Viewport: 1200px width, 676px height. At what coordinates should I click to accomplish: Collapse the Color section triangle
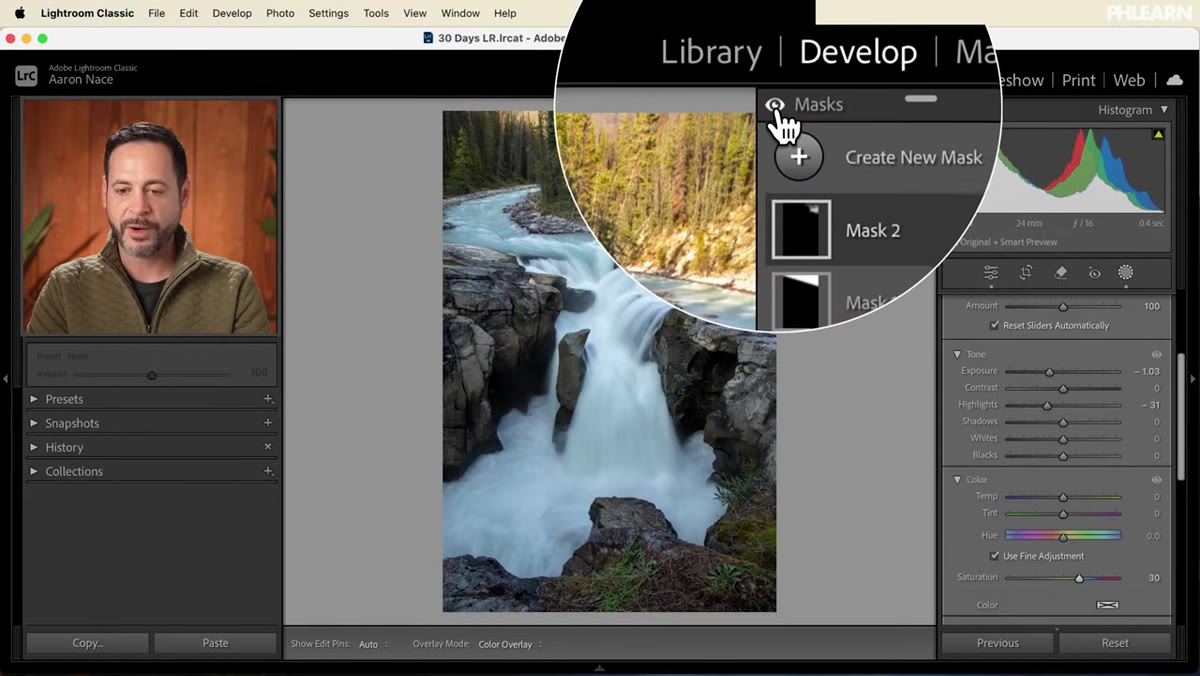point(956,479)
